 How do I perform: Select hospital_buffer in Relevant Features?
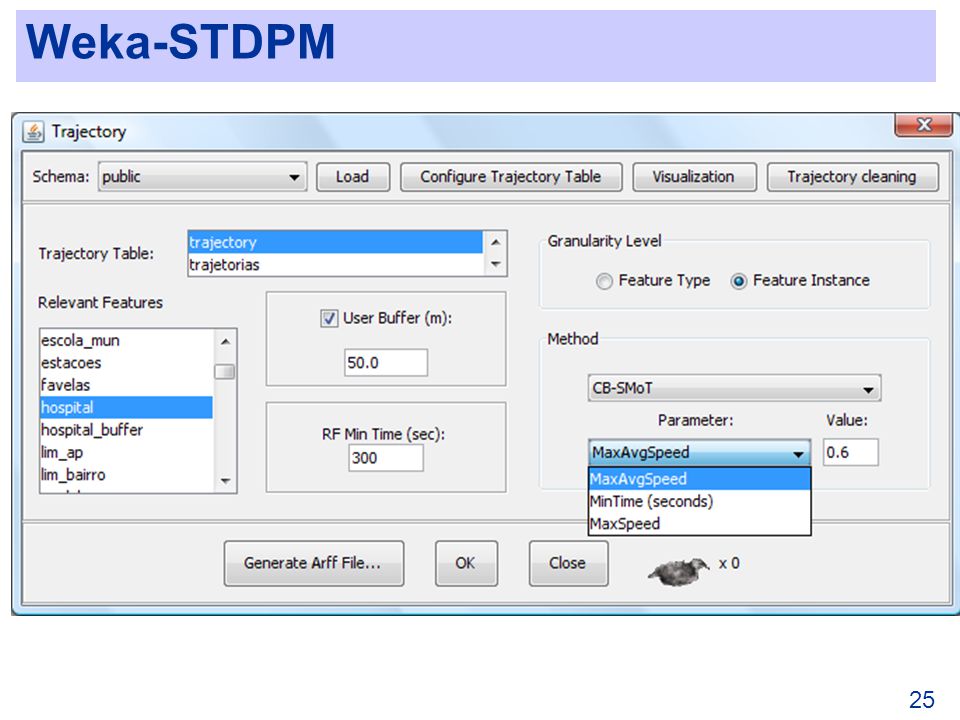127,430
